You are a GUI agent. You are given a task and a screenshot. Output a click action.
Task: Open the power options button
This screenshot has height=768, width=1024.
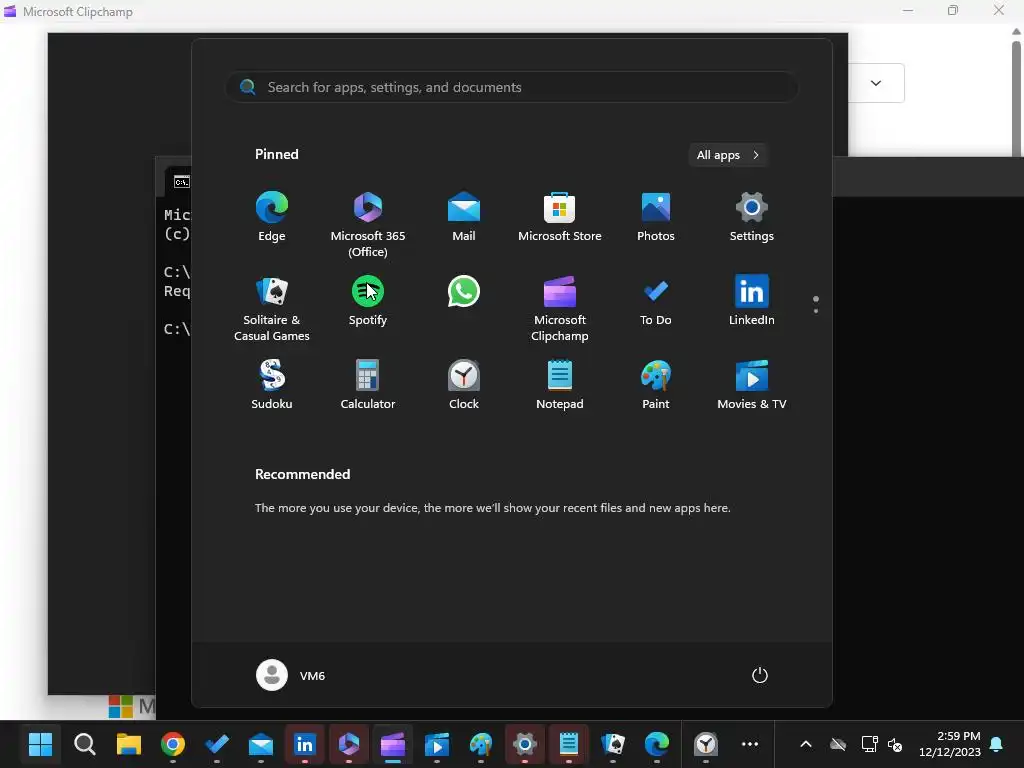[760, 675]
